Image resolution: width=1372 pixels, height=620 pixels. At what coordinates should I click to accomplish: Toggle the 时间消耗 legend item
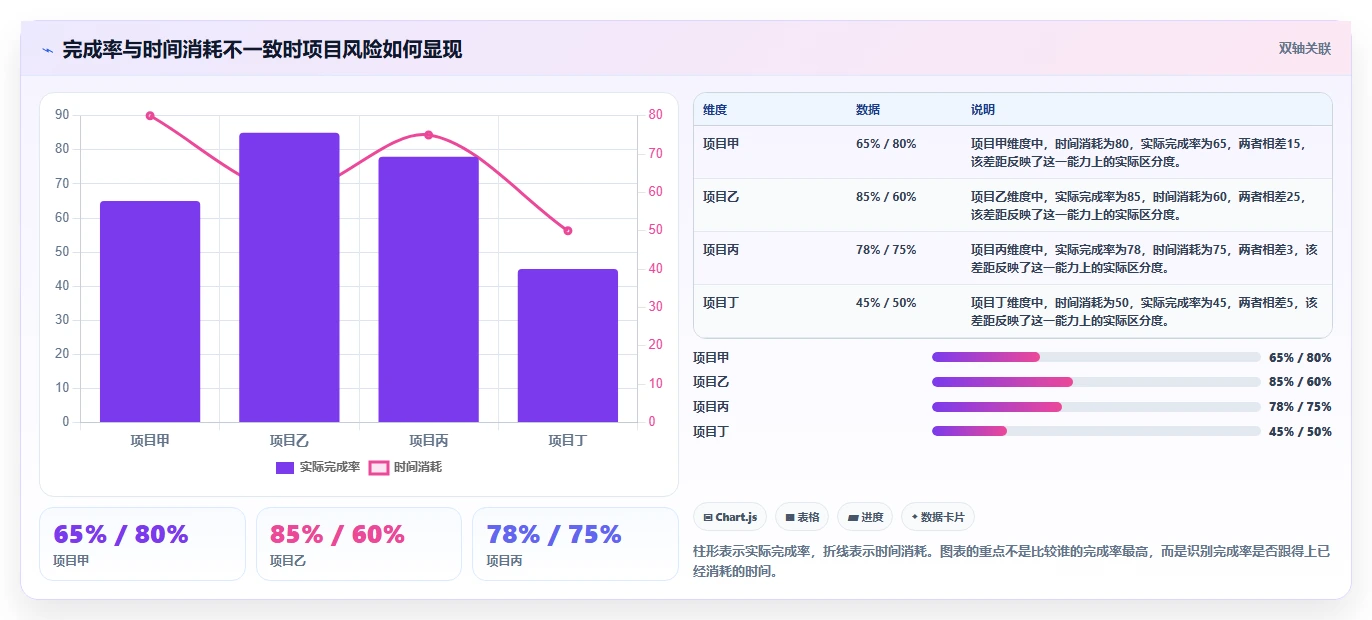pos(405,467)
